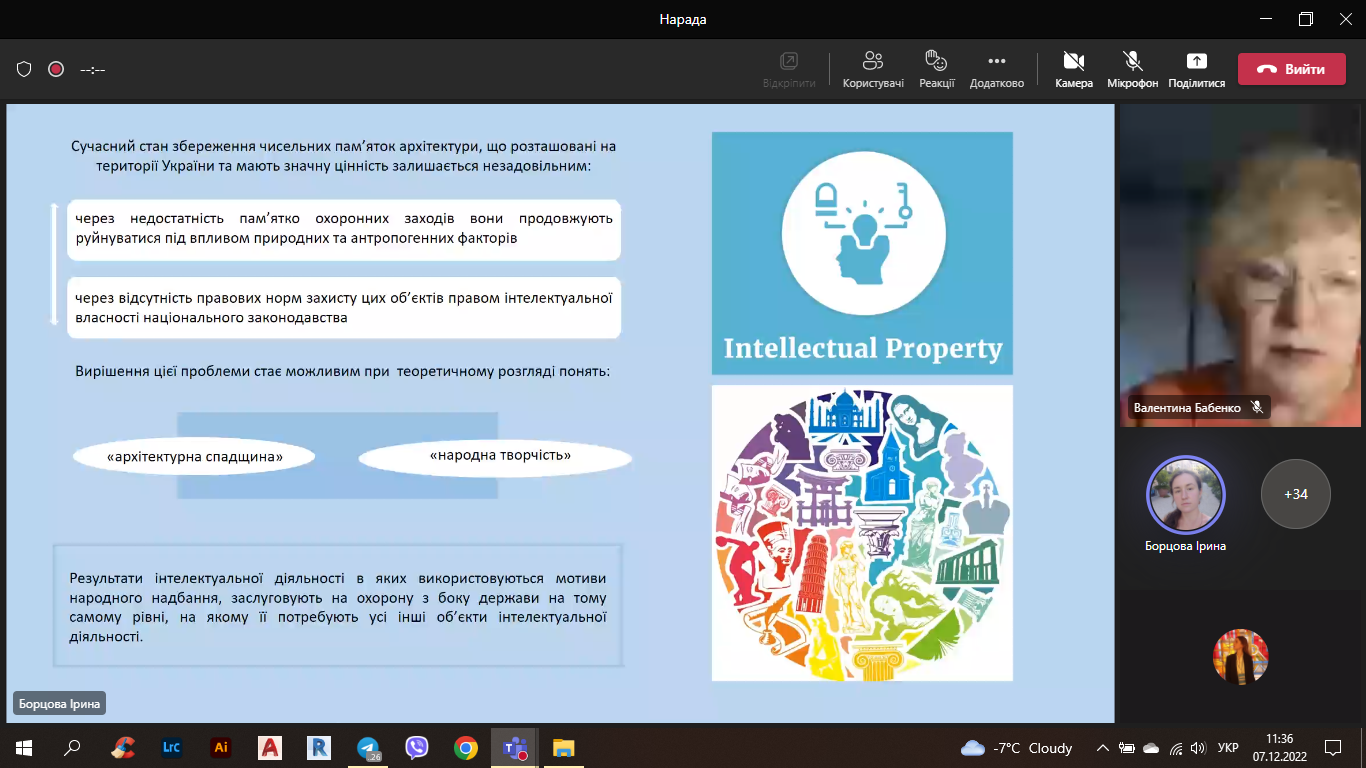1366x768 pixels.
Task: Expand the more actions menu
Action: tap(996, 69)
